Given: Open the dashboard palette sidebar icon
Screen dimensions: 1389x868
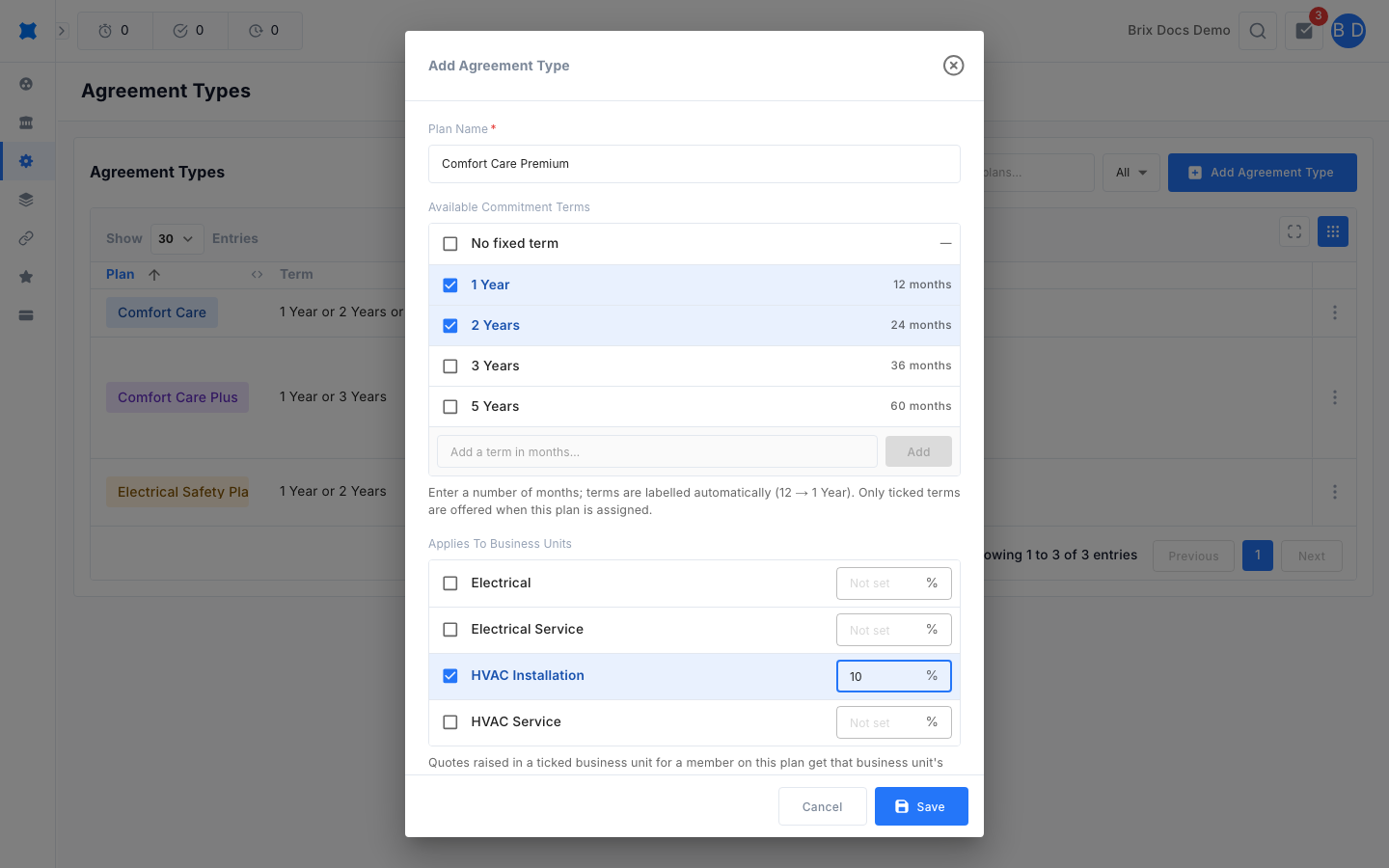Looking at the screenshot, I should pos(26,84).
